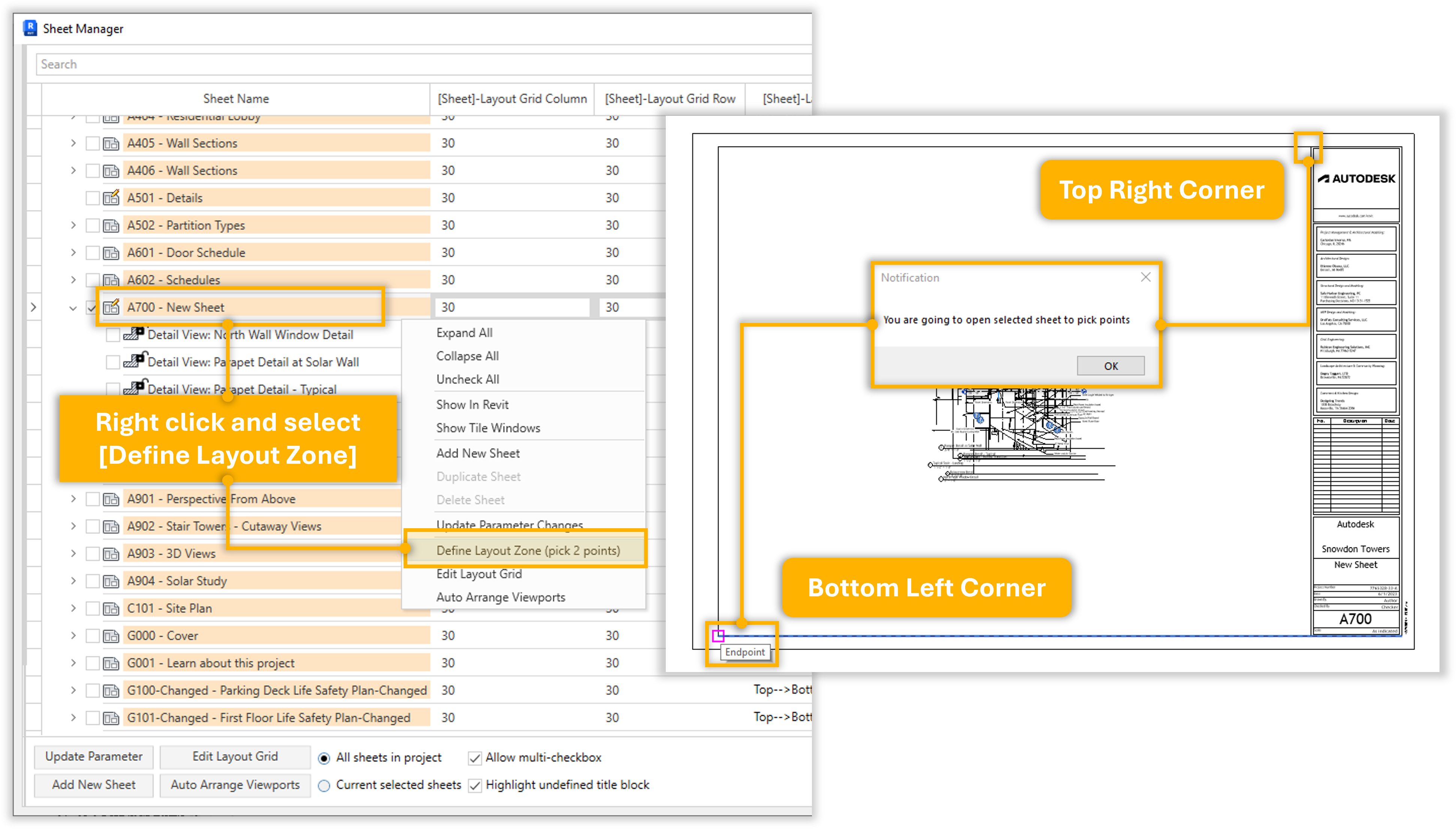Click the sheet icon beside G000 - Cover
Image resolution: width=1456 pixels, height=829 pixels.
point(111,636)
